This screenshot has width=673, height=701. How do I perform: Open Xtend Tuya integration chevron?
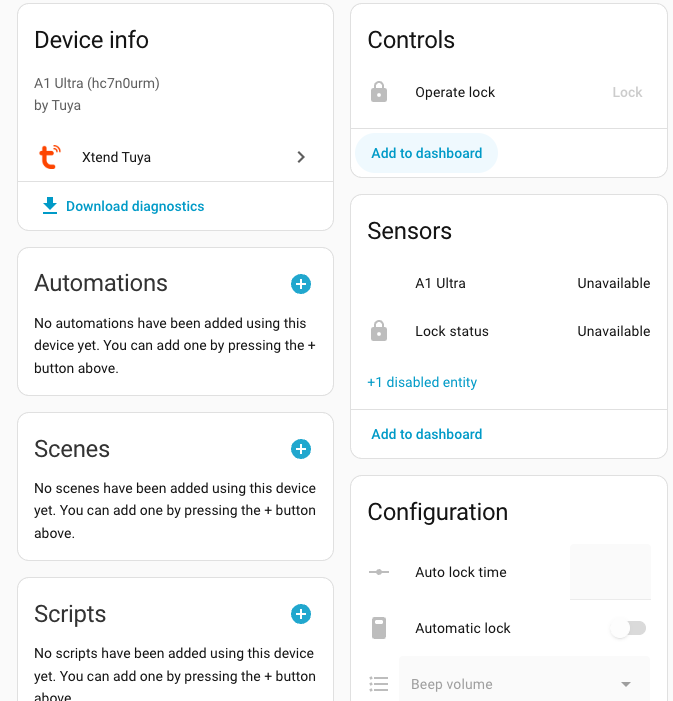301,157
